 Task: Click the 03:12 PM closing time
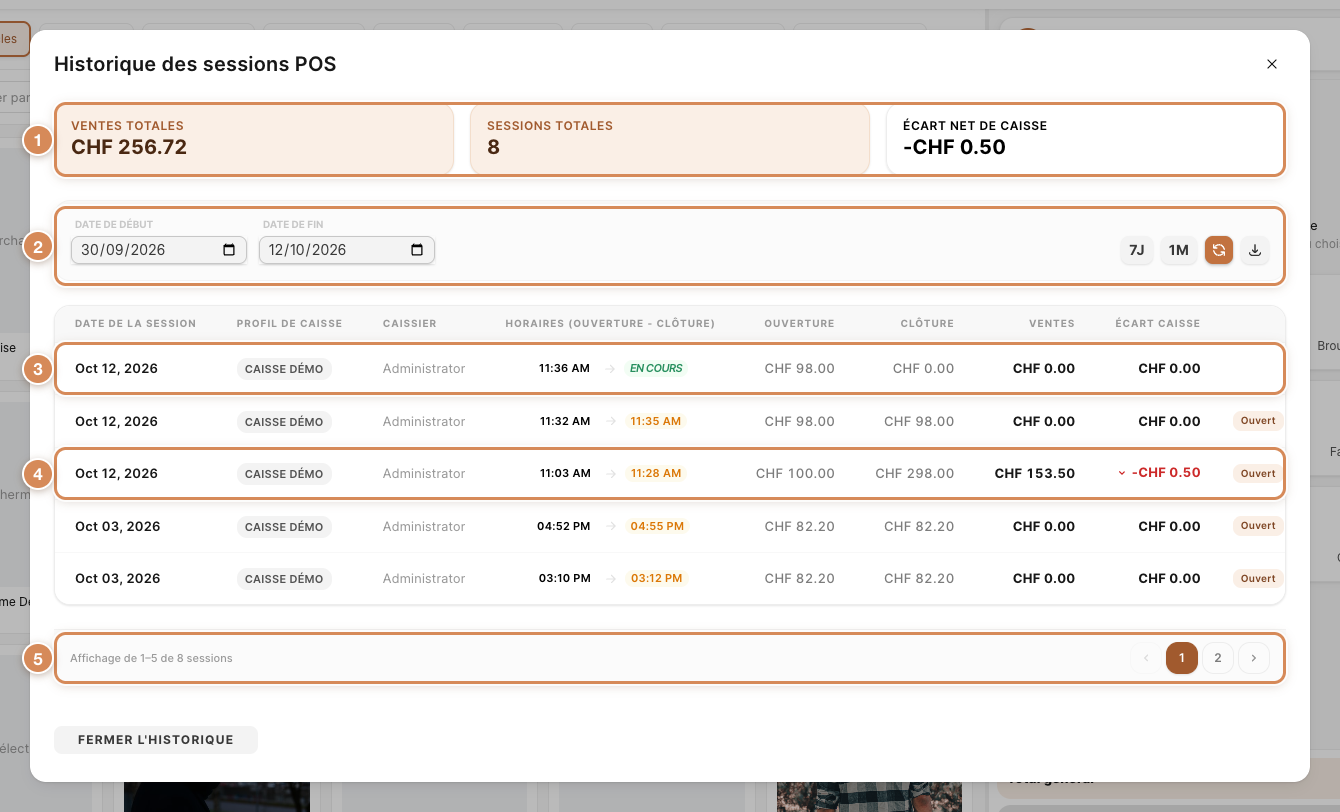click(657, 578)
